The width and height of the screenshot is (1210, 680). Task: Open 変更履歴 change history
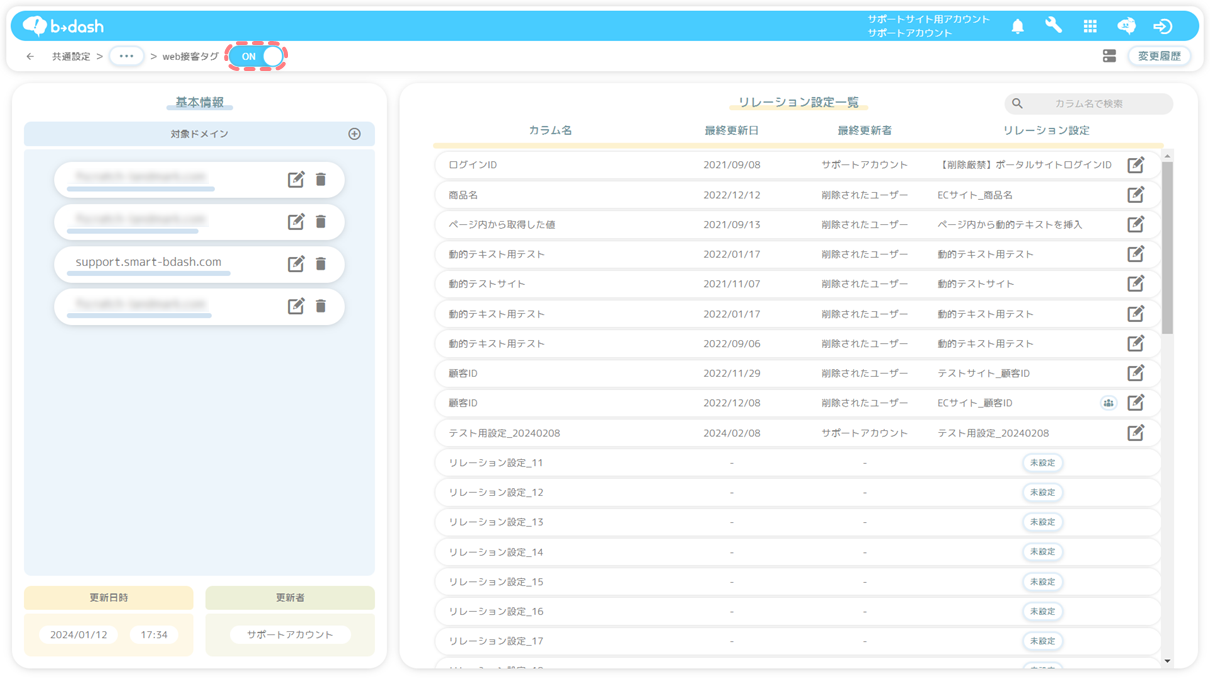1159,57
